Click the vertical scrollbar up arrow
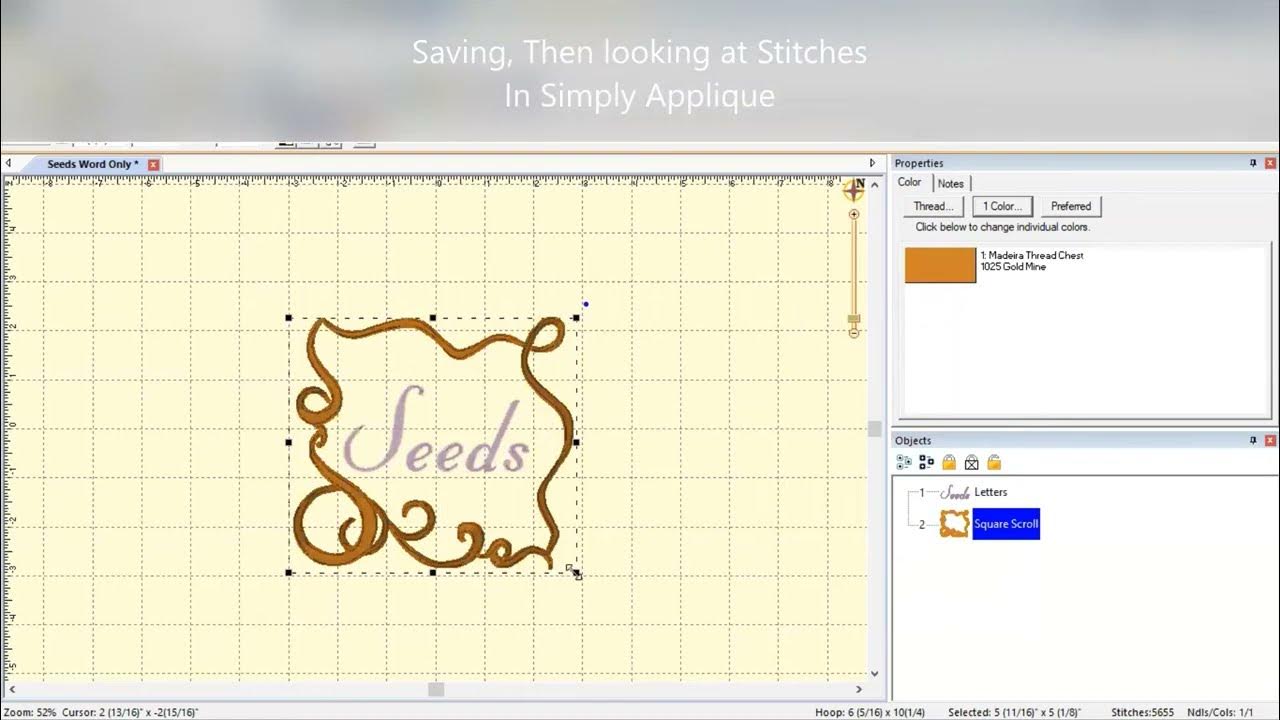This screenshot has width=1280, height=720. click(x=875, y=183)
